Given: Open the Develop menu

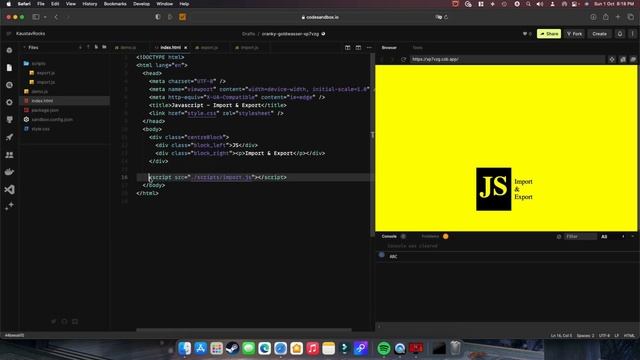Looking at the screenshot, I should coord(141,4).
